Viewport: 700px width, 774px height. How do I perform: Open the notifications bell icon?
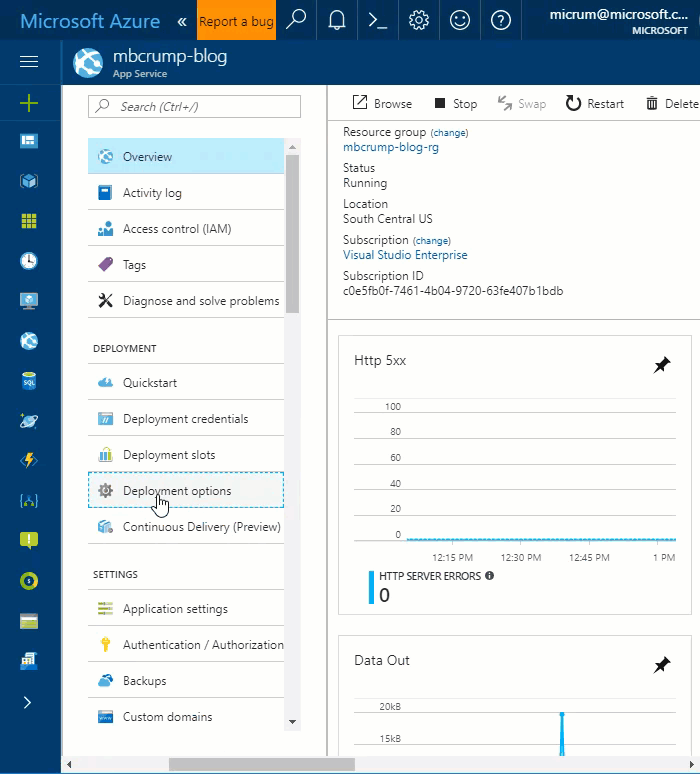click(337, 20)
